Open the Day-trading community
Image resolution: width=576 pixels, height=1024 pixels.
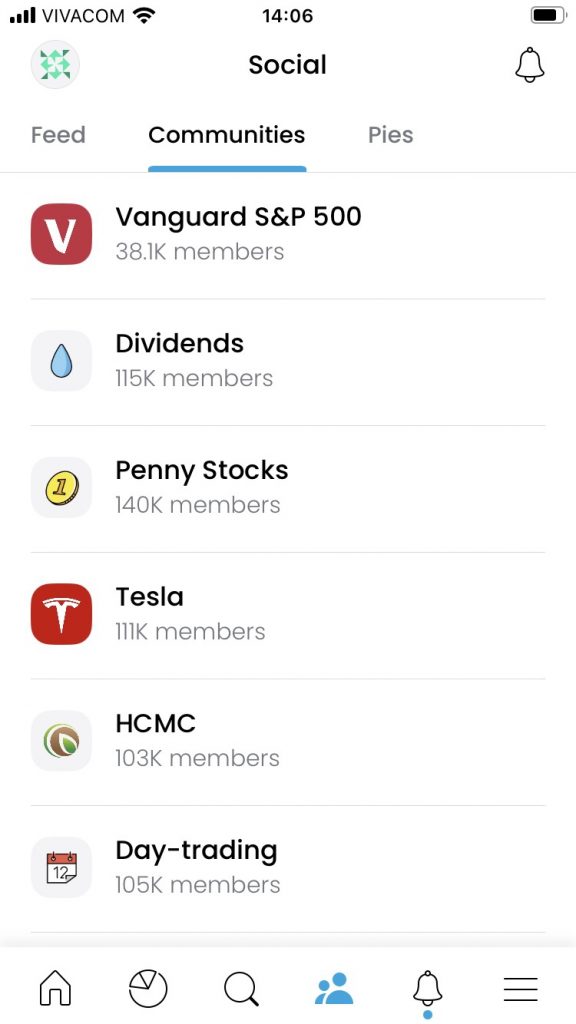(x=288, y=868)
